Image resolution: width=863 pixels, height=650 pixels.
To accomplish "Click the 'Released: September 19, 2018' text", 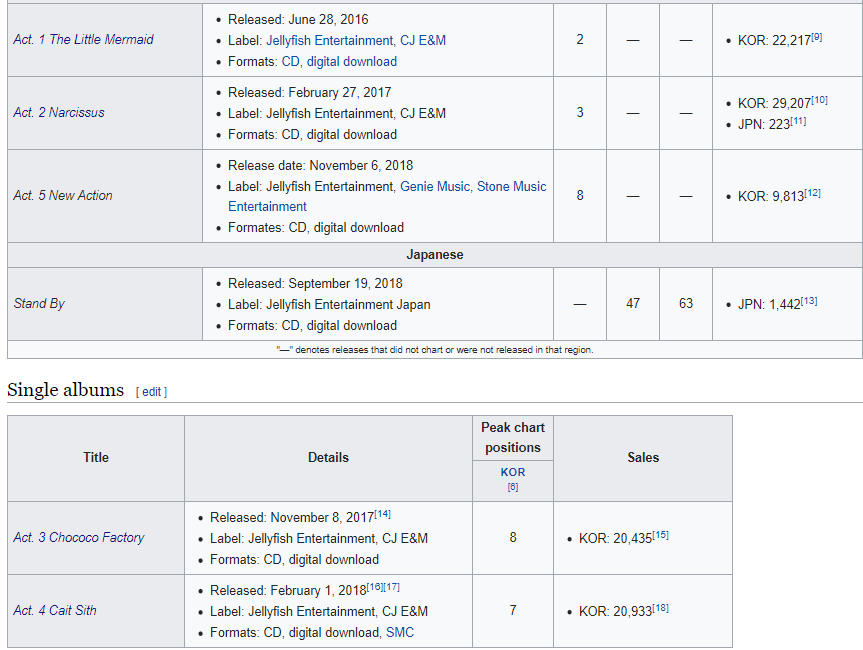I will [315, 283].
